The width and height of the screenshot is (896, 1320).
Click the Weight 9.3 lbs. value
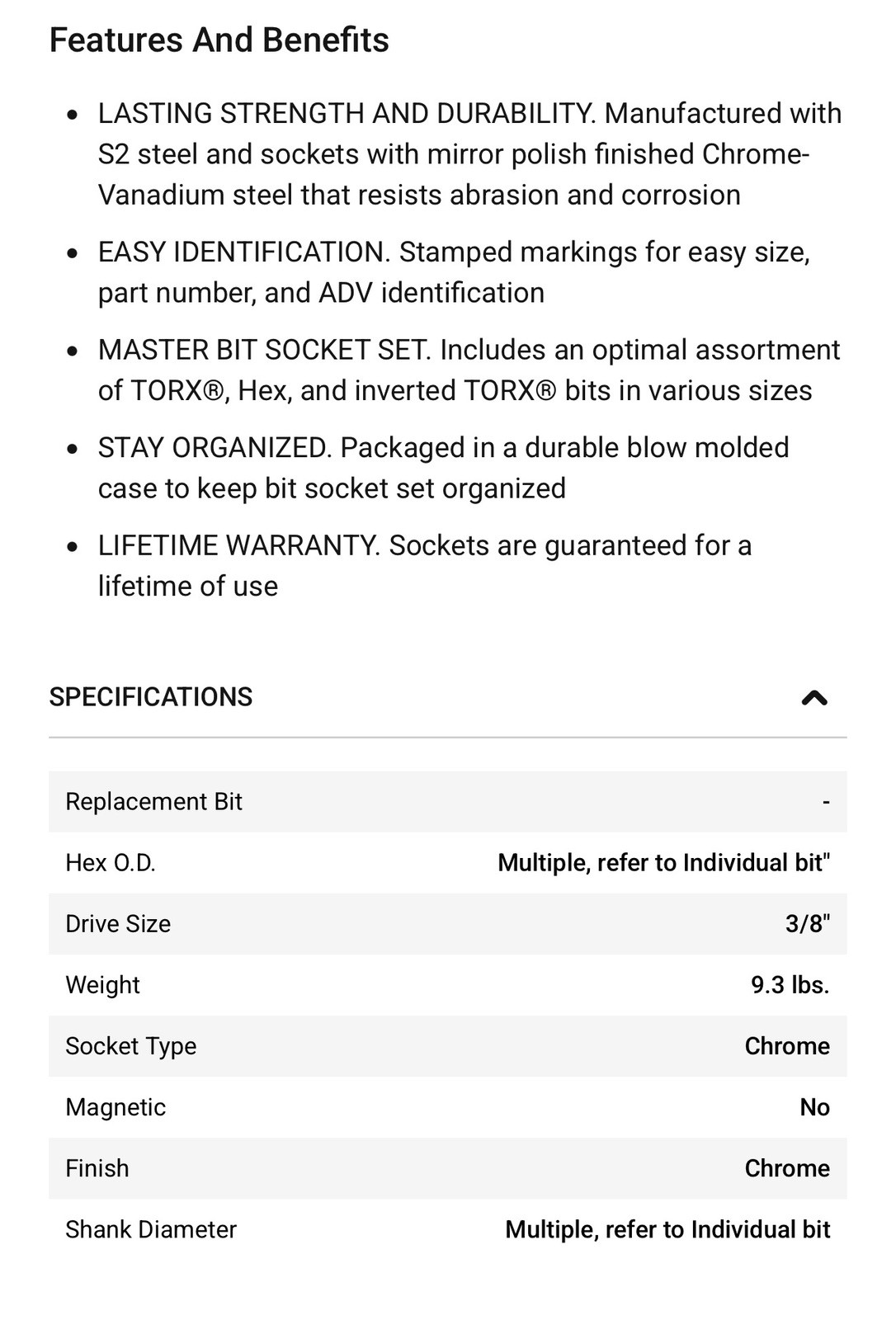(x=790, y=985)
